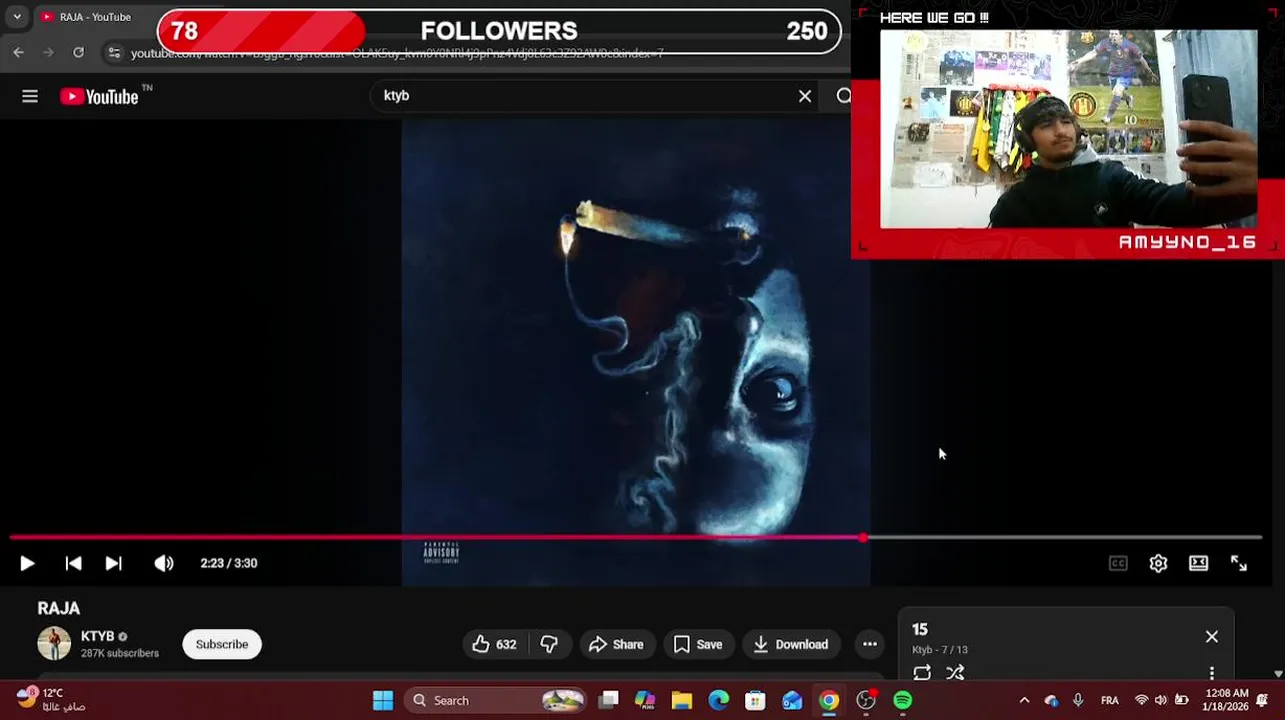Screen dimensions: 1285x720
Task: Open the Chrome tab search dropdown arrow
Action: point(17,17)
